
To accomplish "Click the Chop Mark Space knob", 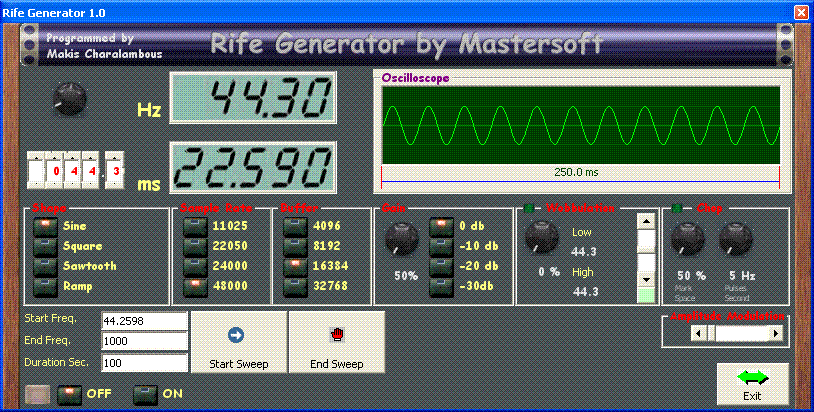I will click(685, 237).
